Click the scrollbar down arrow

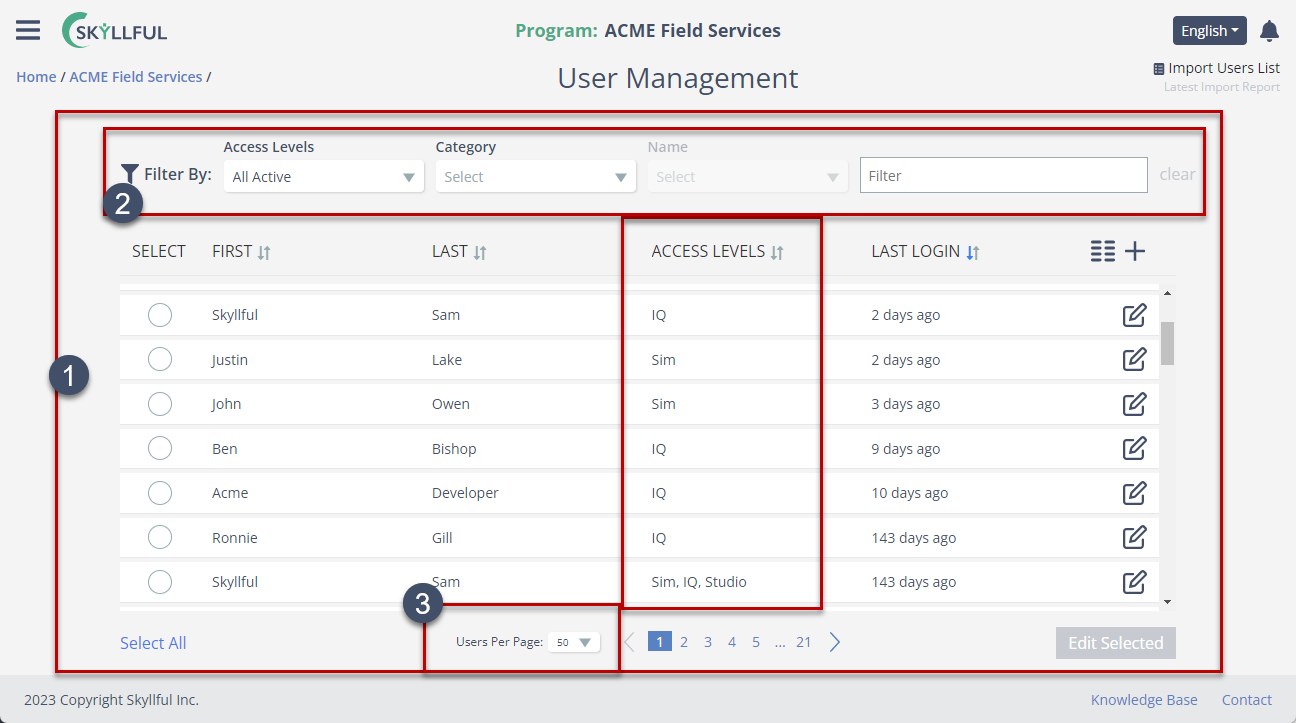click(1167, 602)
